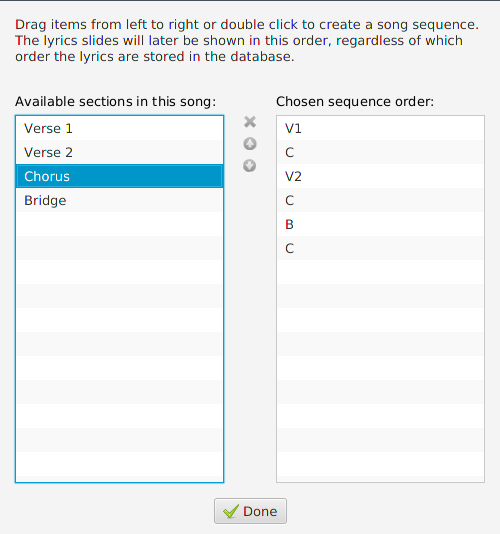
Task: Select Verse 1 in available sections
Action: pos(120,128)
